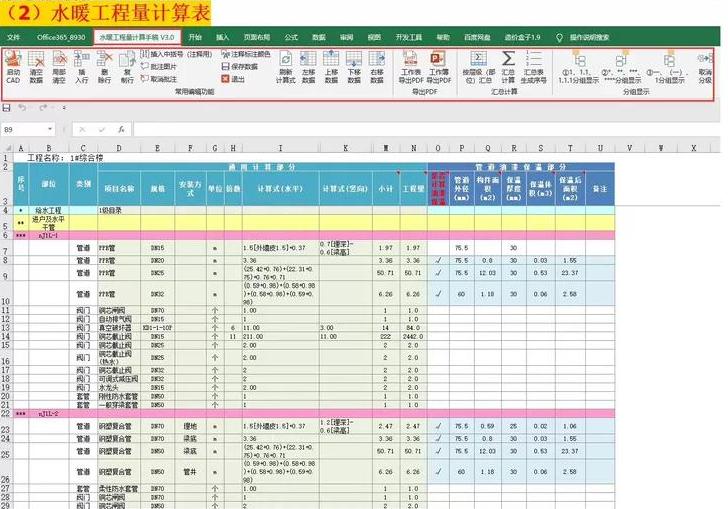
Task: Click the 保存数据 save data button
Action: 240,66
